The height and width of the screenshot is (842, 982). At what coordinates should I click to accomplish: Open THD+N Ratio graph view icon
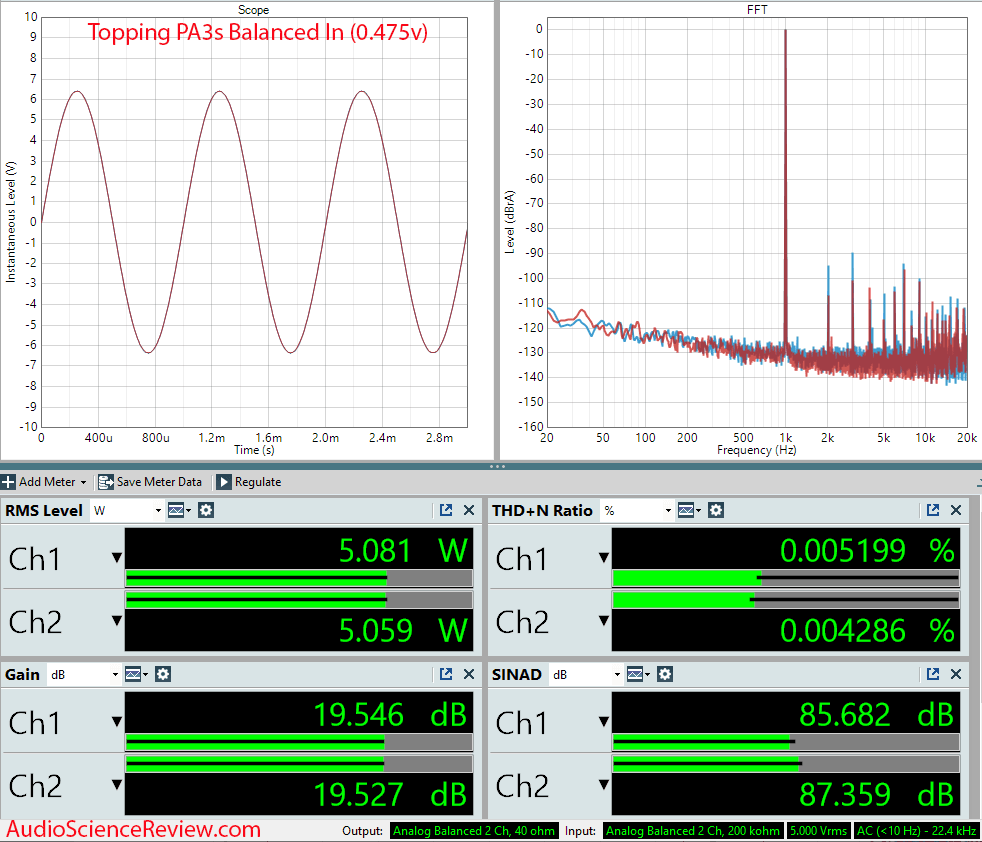(x=688, y=511)
